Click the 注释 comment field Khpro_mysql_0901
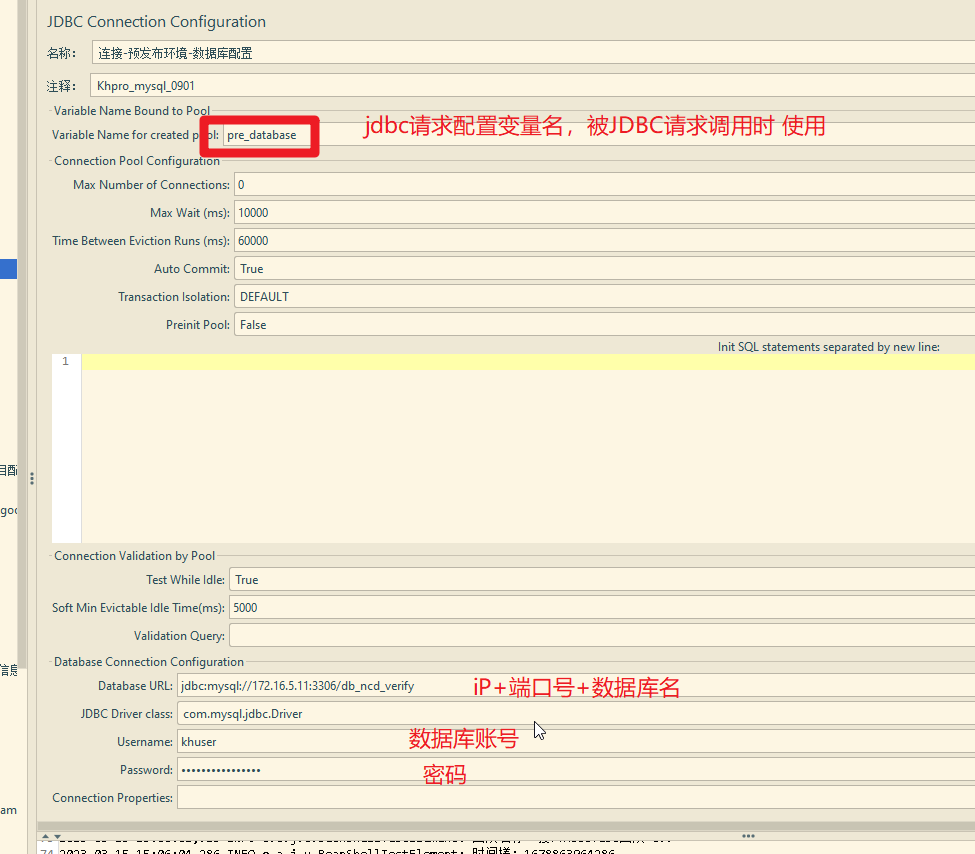The height and width of the screenshot is (854, 975). tap(533, 85)
